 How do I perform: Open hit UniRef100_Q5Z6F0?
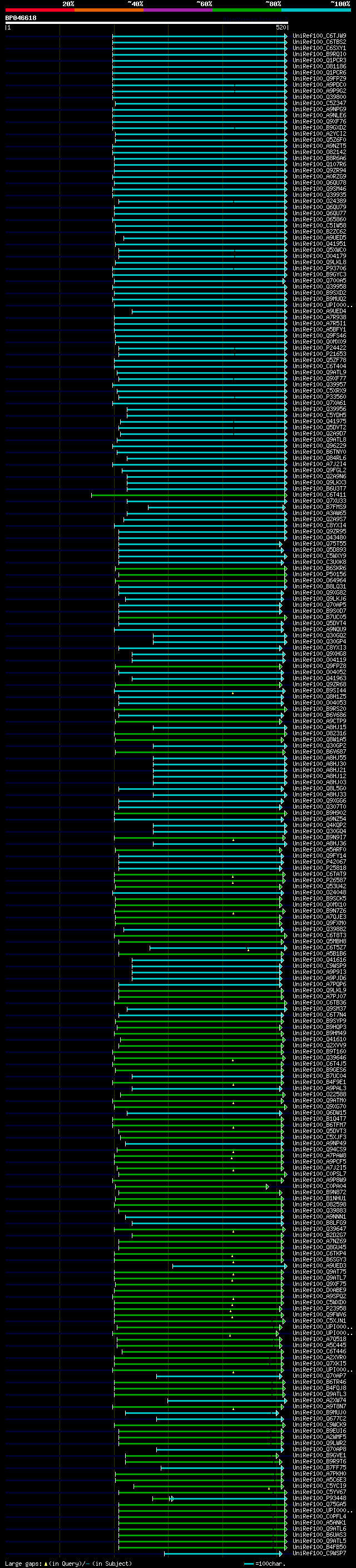tap(319, 140)
